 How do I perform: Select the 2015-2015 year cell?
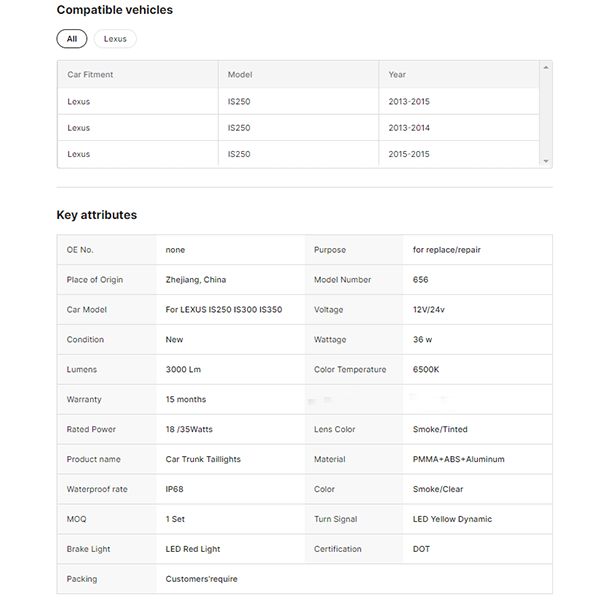pyautogui.click(x=409, y=154)
